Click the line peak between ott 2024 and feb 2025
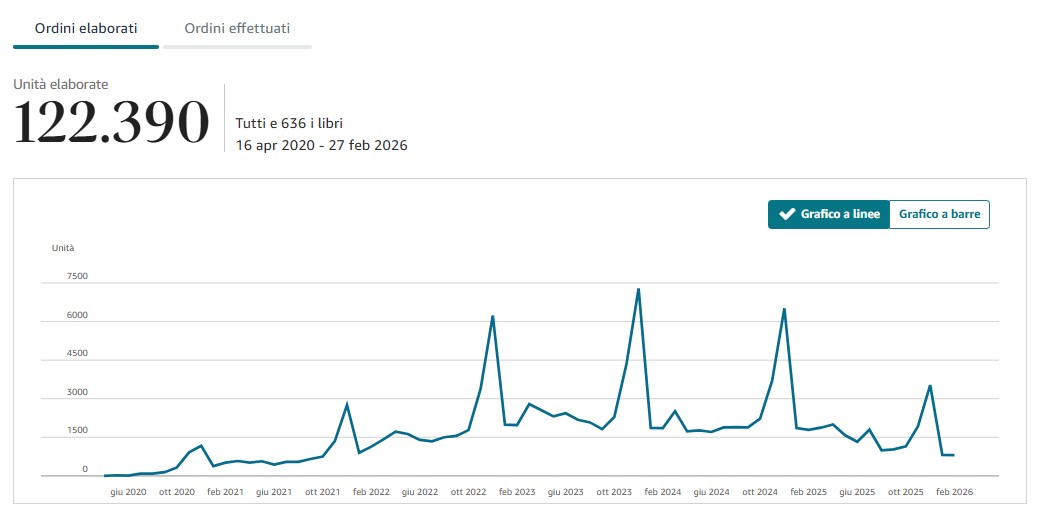The height and width of the screenshot is (517, 1042). (784, 309)
